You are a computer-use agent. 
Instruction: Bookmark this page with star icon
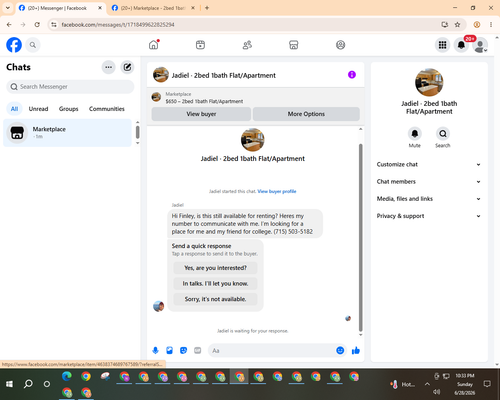coord(457,25)
